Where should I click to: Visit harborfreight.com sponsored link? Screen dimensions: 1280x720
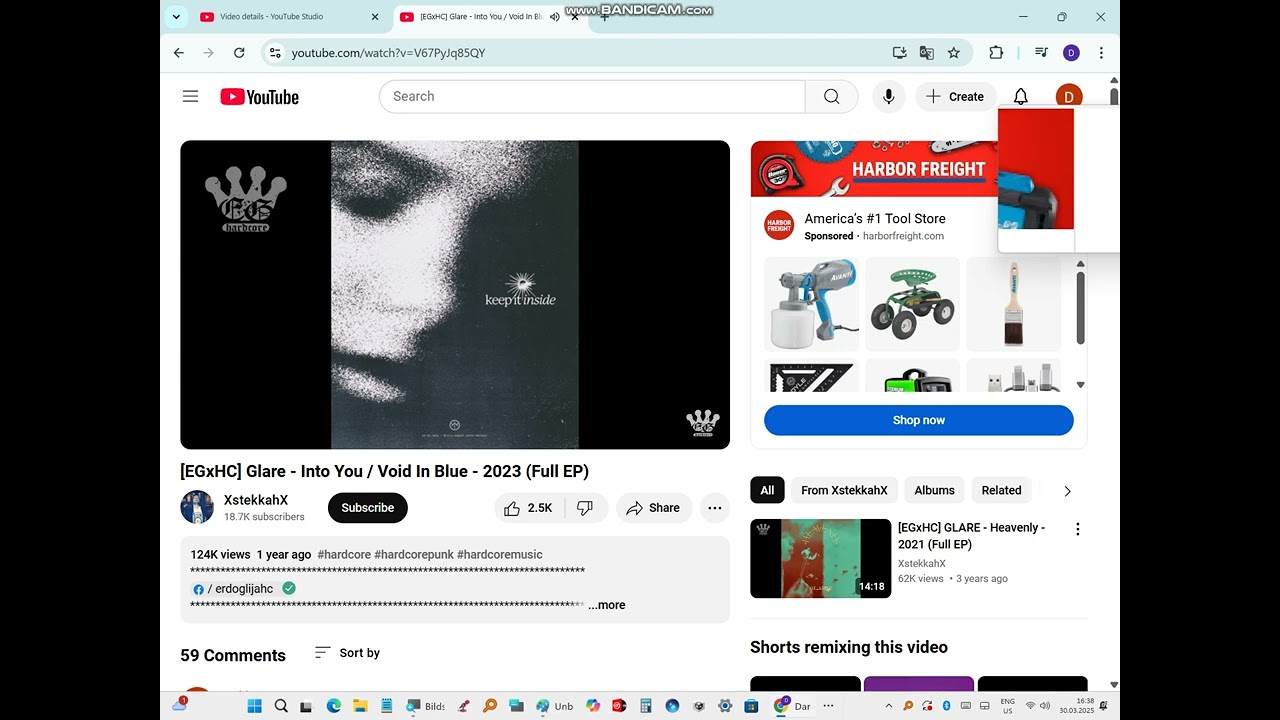pyautogui.click(x=903, y=236)
